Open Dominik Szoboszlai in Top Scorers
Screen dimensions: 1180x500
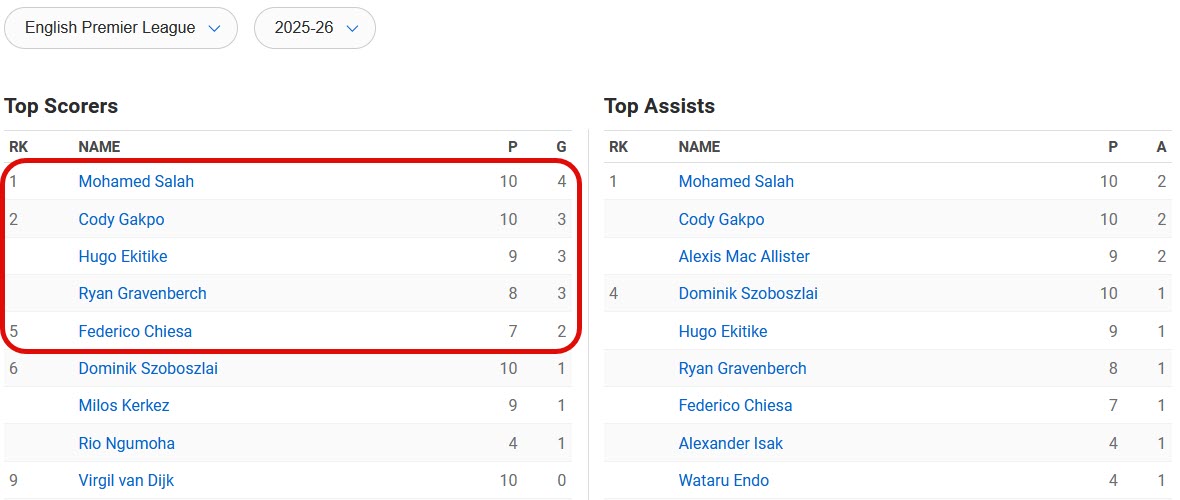148,369
